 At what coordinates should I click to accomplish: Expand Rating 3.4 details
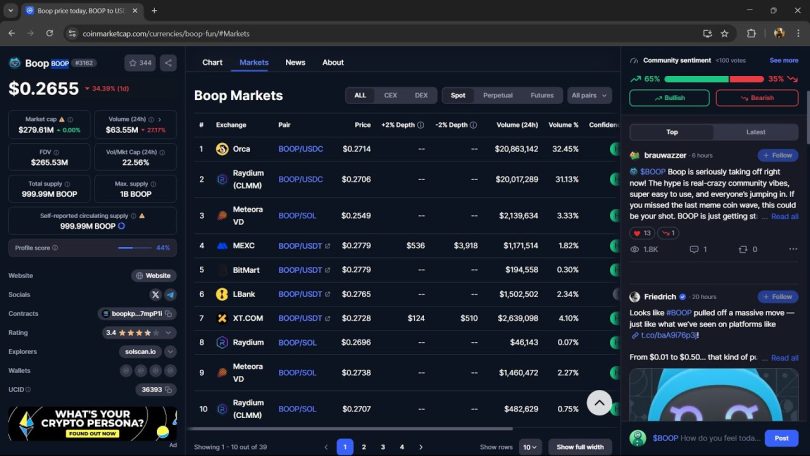click(x=168, y=333)
